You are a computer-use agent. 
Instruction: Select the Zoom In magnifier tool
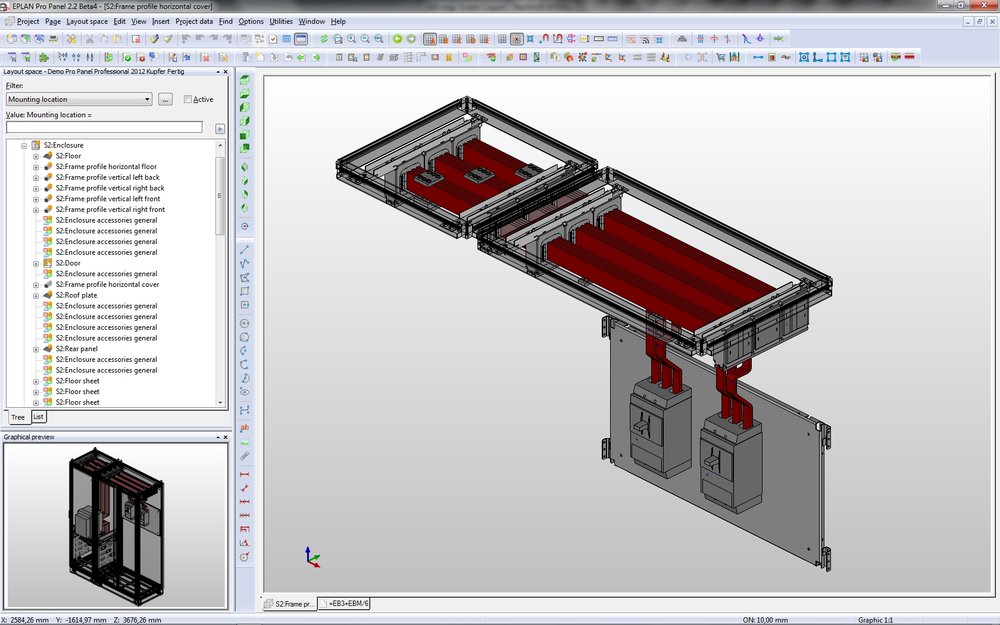tap(351, 38)
